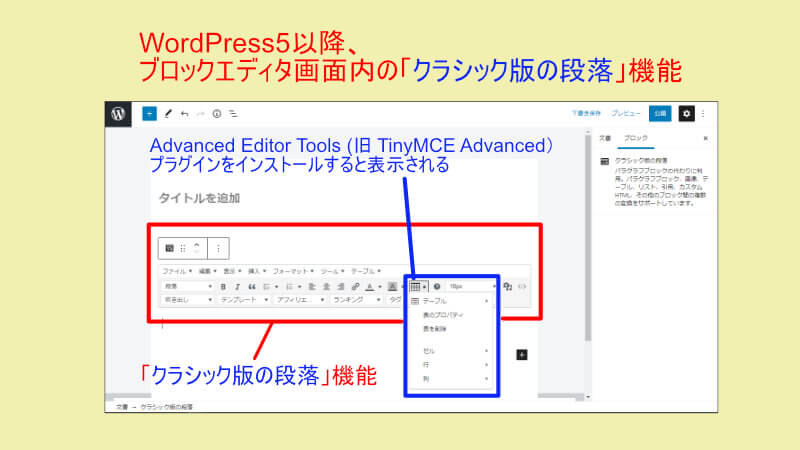
Task: Expand the 行 submenu
Action: [x=450, y=365]
